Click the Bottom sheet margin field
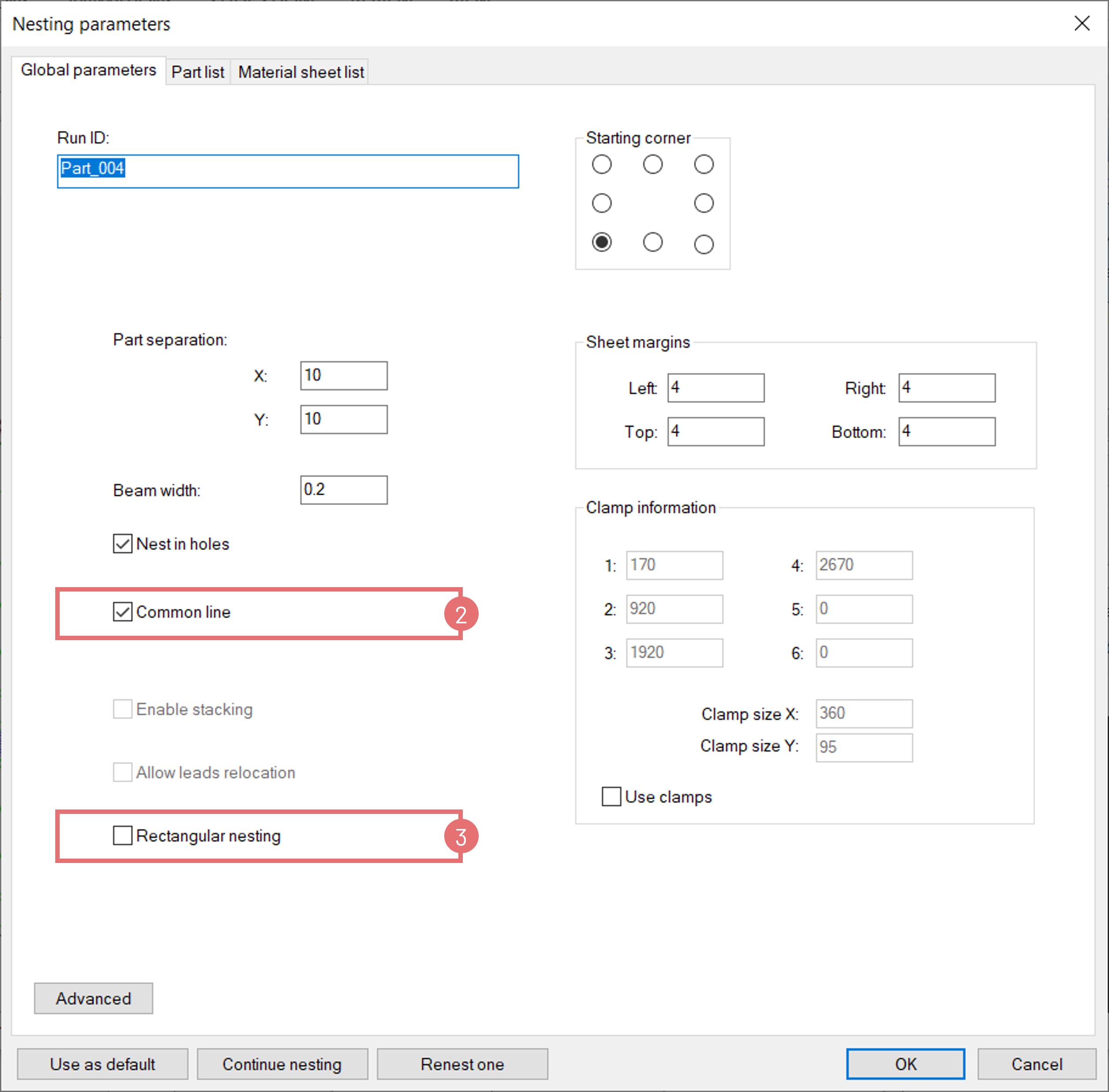1109x1092 pixels. [947, 432]
